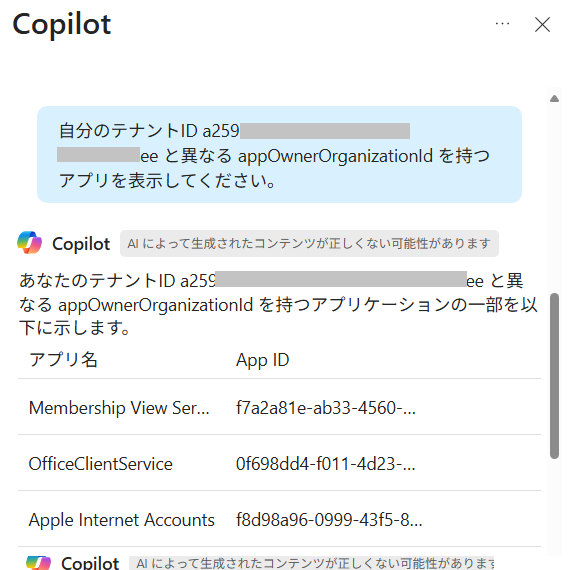The width and height of the screenshot is (571, 570).
Task: Click the AI-generated content disclaimer badge
Action: pos(309,243)
